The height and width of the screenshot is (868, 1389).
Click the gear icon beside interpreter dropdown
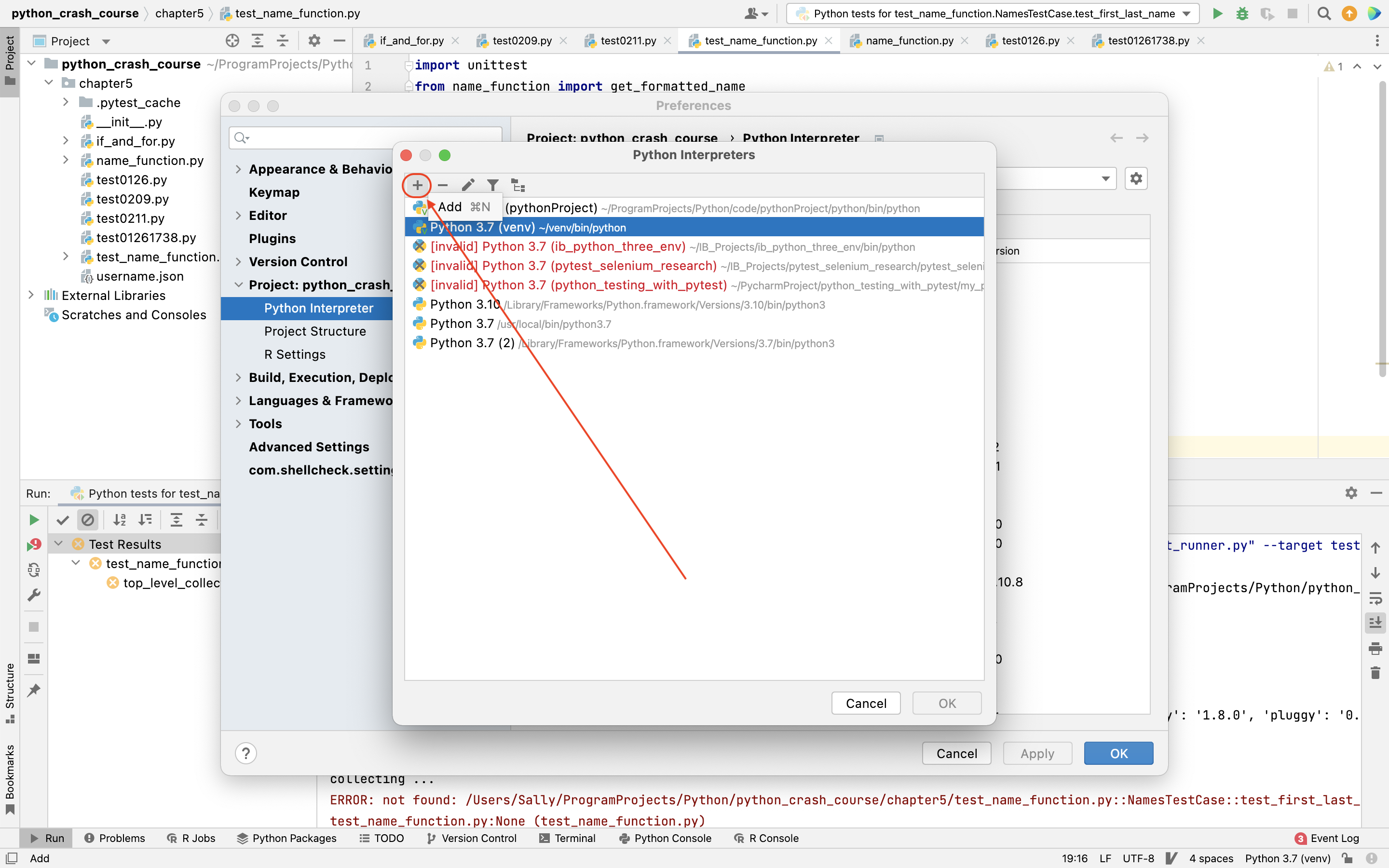(1136, 178)
